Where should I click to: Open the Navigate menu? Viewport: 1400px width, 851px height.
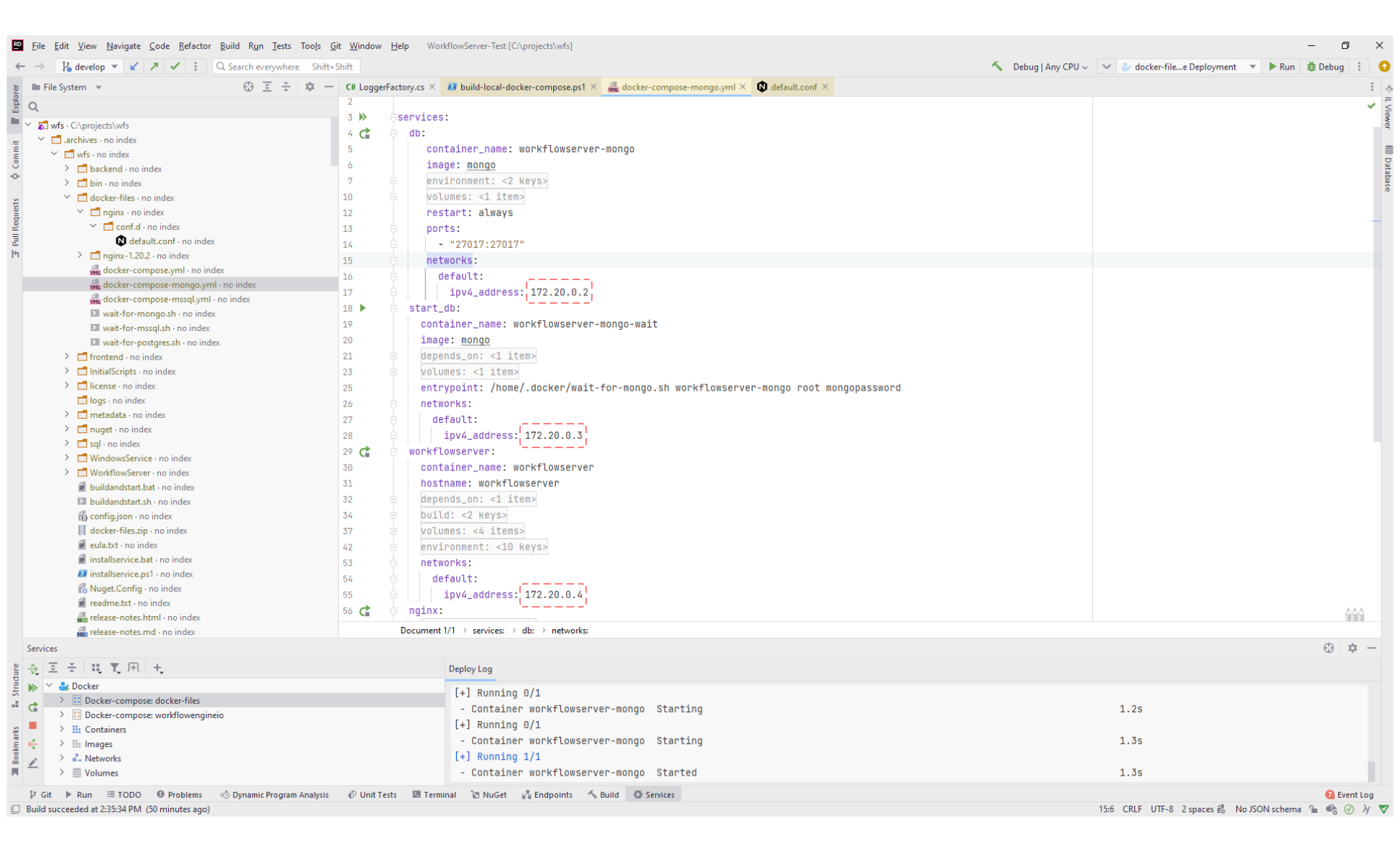[123, 46]
